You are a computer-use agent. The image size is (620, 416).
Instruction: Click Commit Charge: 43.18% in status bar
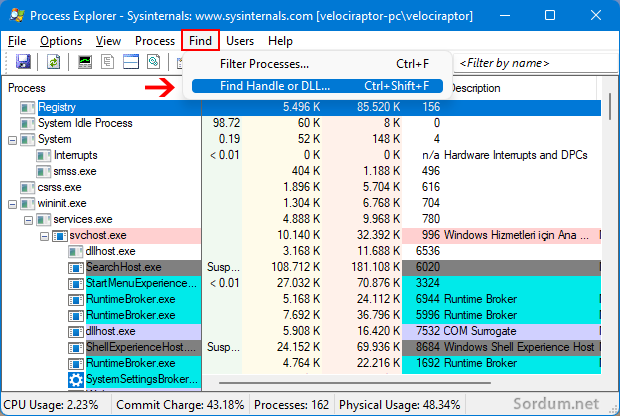(x=180, y=405)
